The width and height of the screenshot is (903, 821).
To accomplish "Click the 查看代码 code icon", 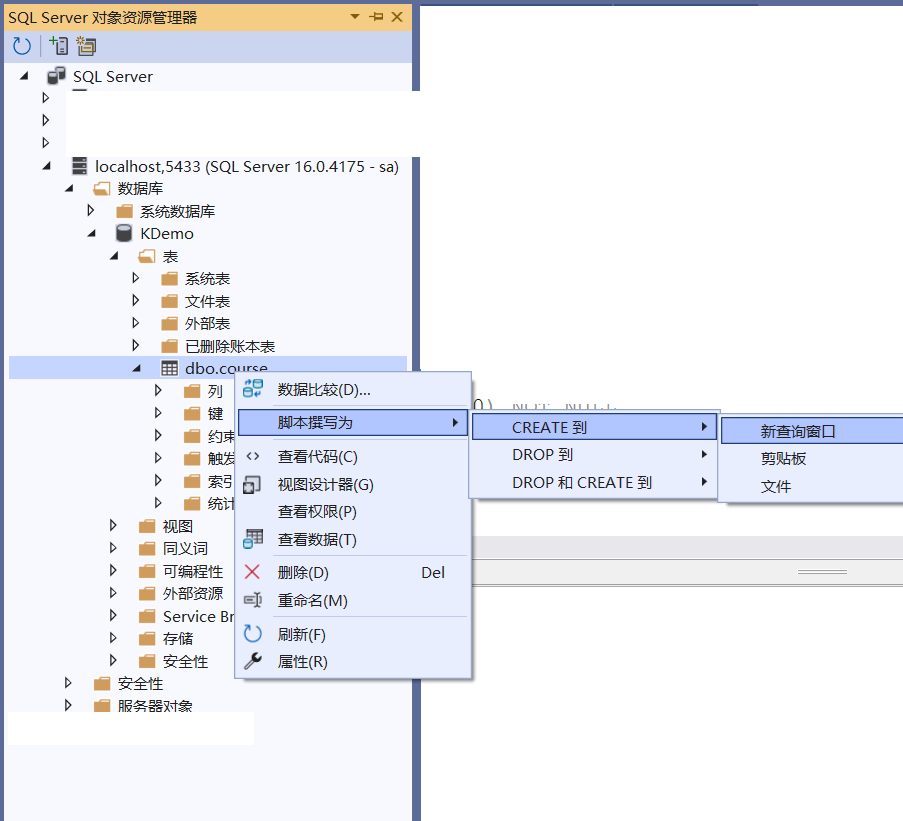I will click(x=253, y=457).
